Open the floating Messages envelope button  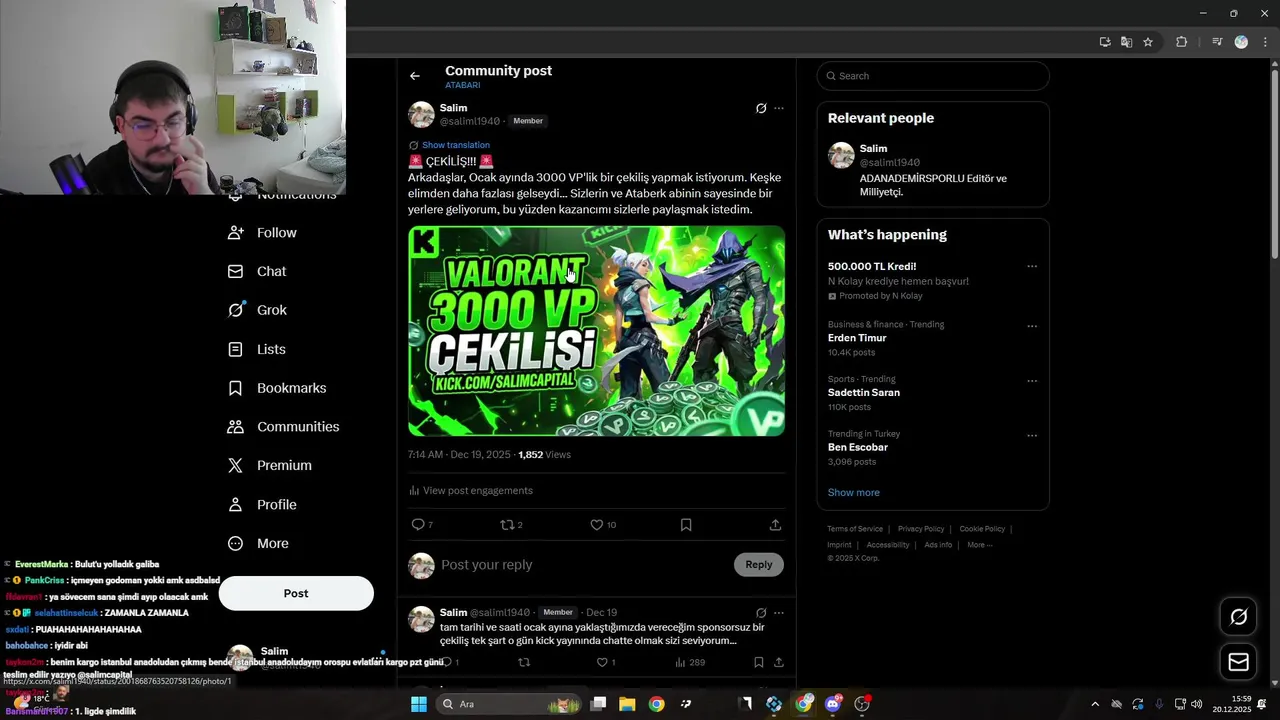tap(1239, 662)
